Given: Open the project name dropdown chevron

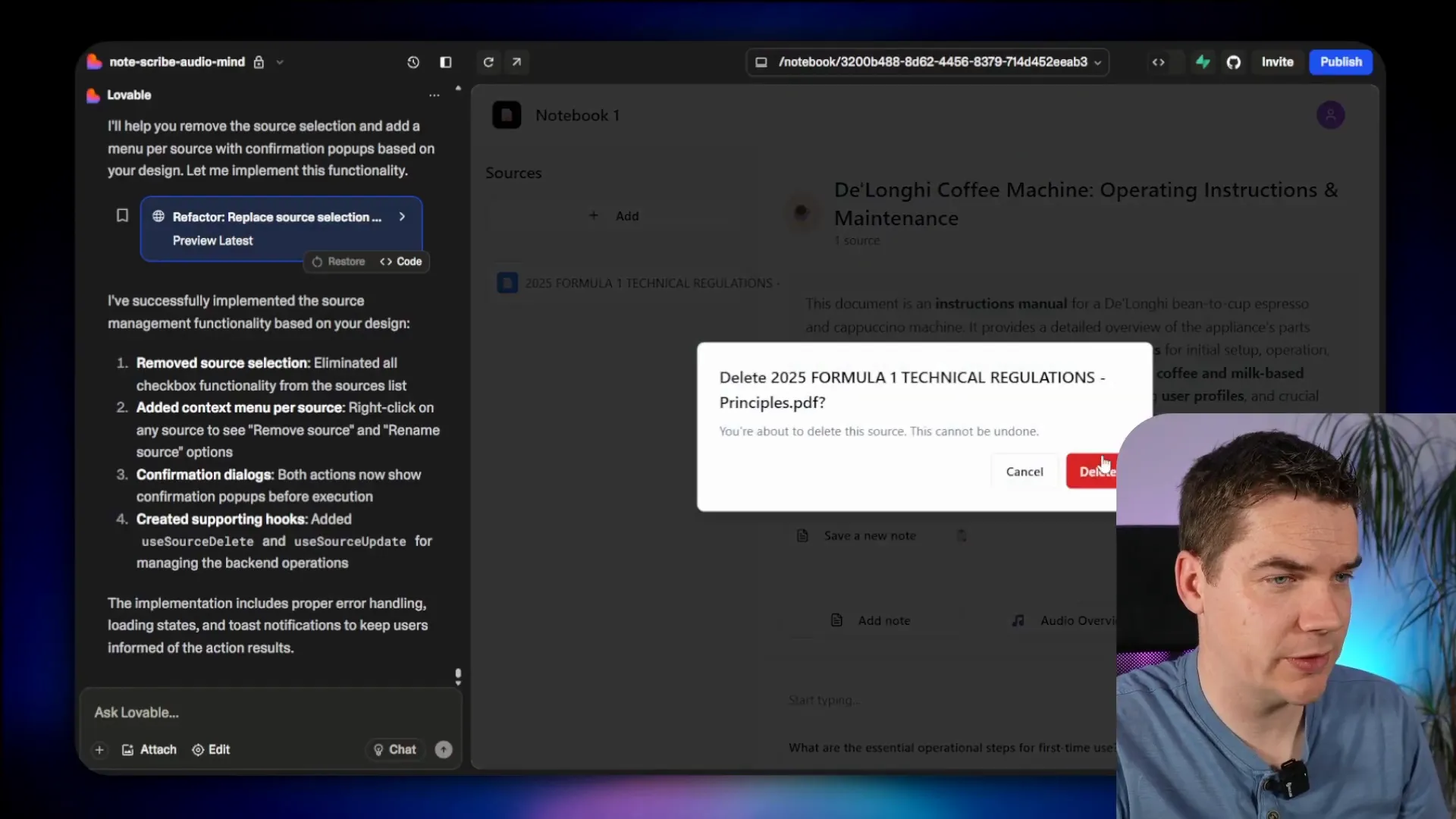Looking at the screenshot, I should [x=280, y=62].
